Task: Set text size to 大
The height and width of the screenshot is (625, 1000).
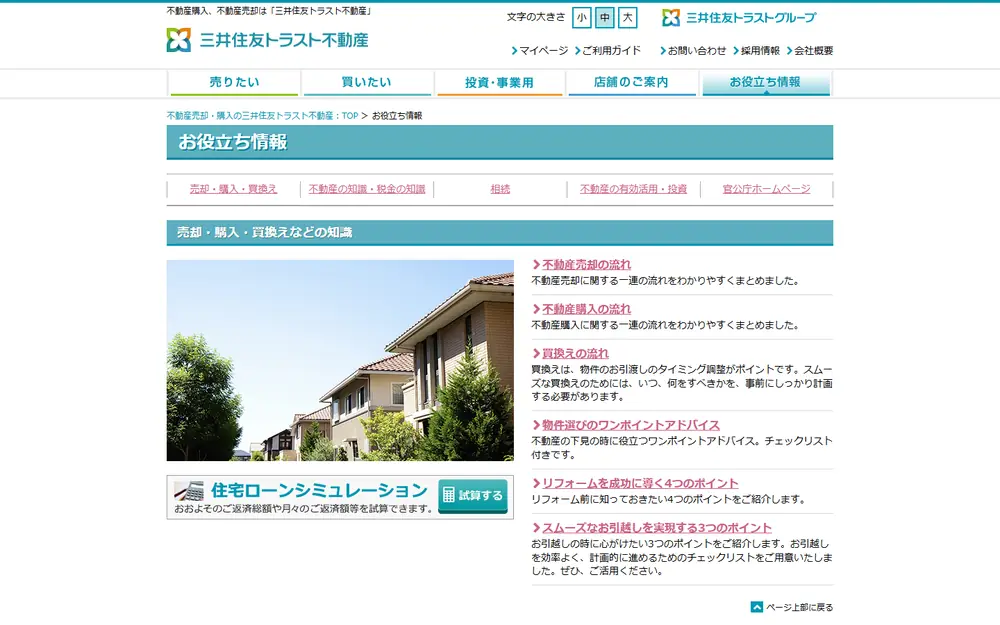Action: (628, 18)
